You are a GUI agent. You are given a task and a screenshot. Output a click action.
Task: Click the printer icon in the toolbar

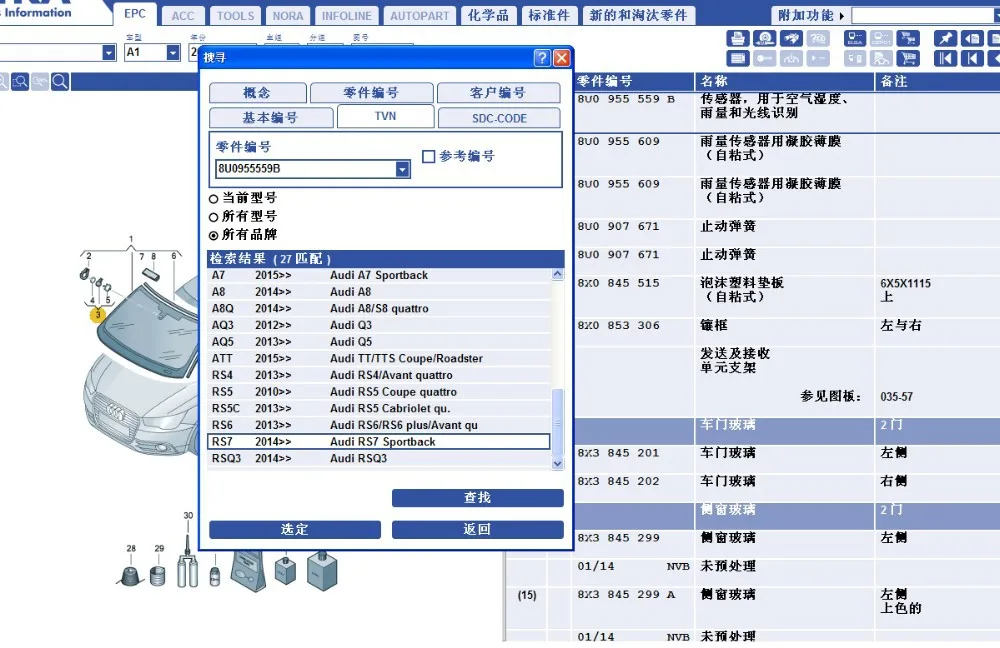pyautogui.click(x=738, y=38)
